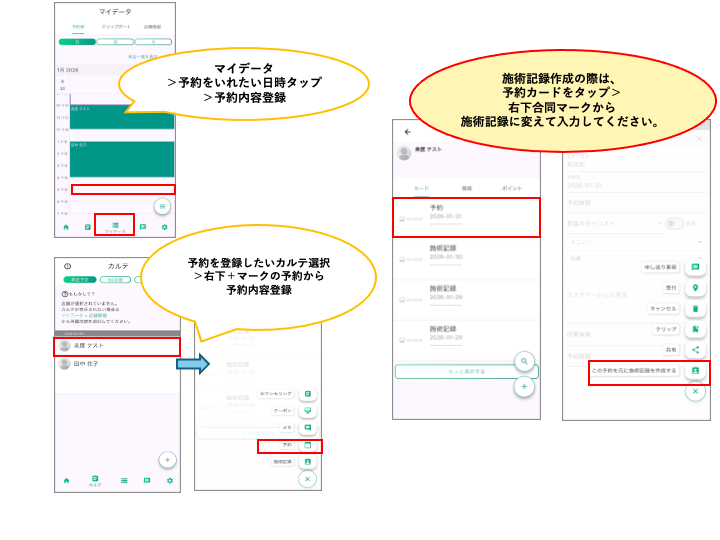
Task: Tap マイデータ icon in top-left phone's bottom bar
Action: (x=115, y=226)
